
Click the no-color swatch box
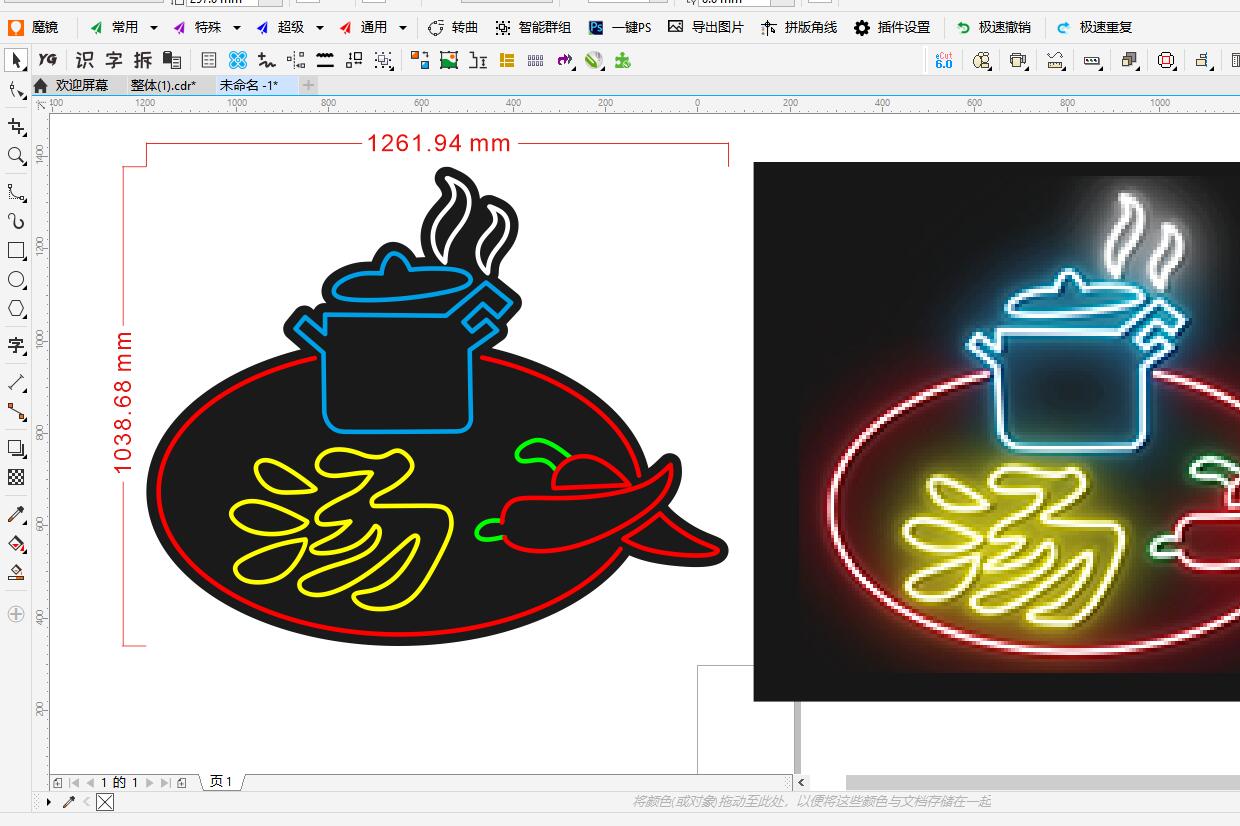(x=105, y=802)
